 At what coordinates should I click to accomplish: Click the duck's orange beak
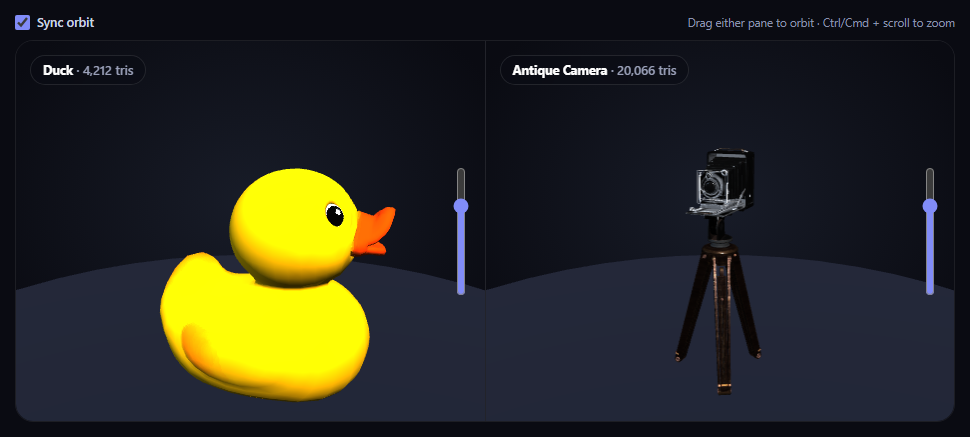[x=373, y=231]
